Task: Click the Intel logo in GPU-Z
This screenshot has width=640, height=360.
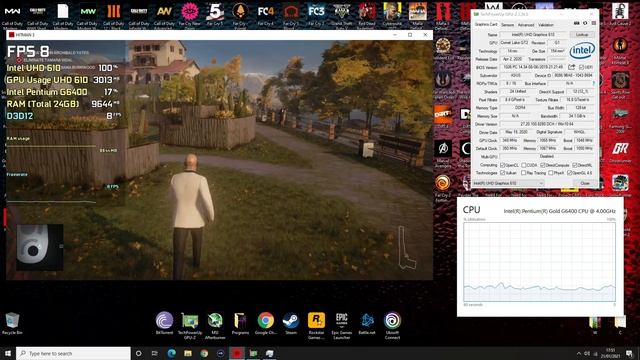Action: (x=582, y=51)
